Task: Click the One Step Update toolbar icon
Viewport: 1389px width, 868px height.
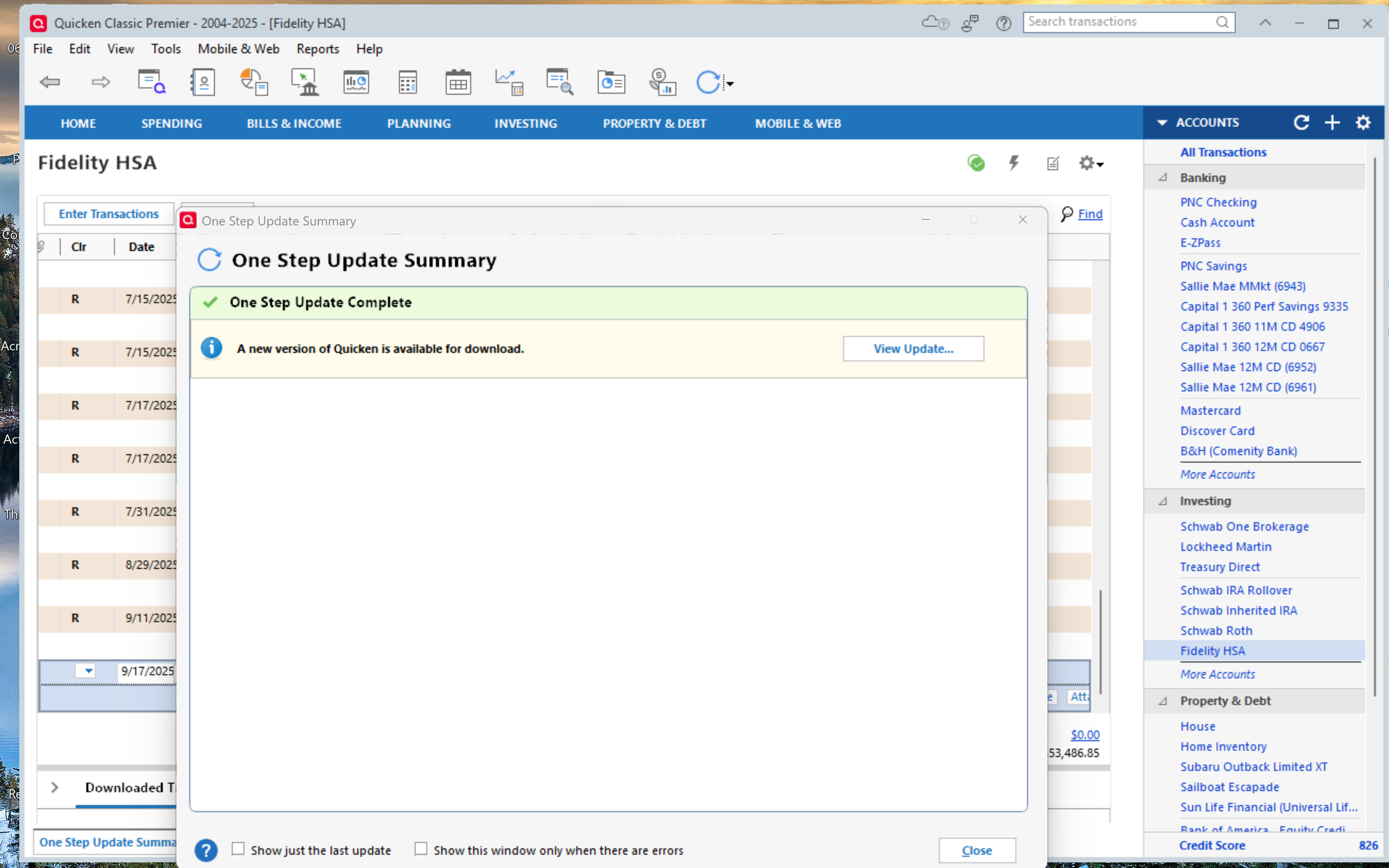Action: click(x=708, y=82)
